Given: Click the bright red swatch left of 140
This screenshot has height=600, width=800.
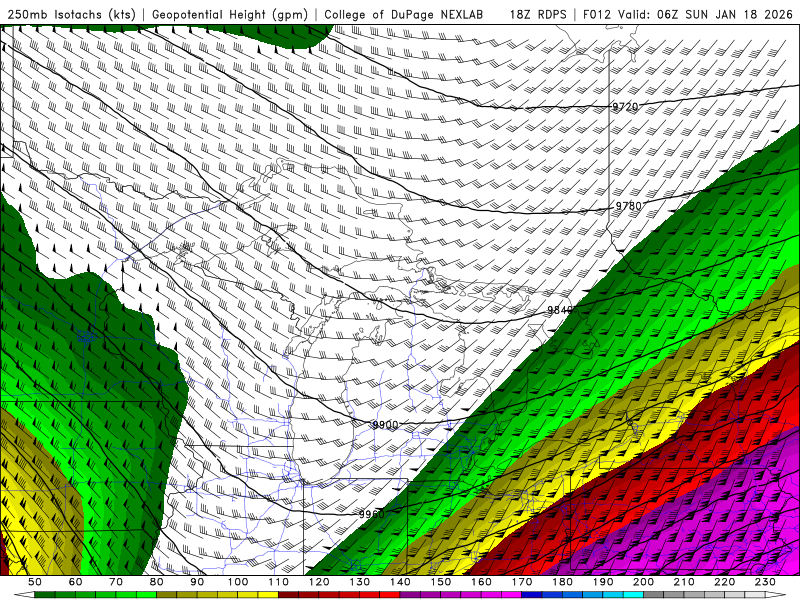Looking at the screenshot, I should (389, 594).
